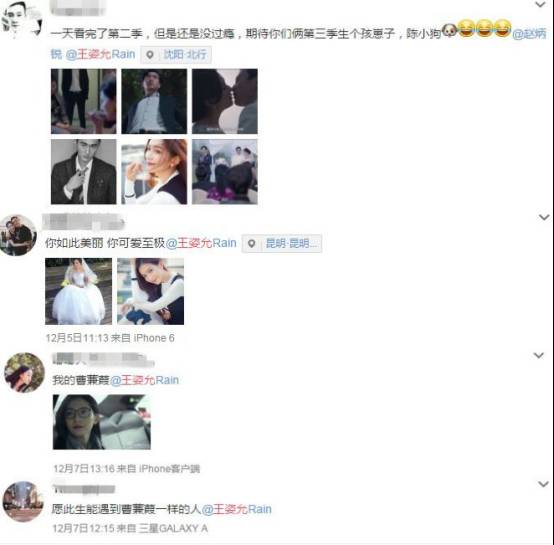Image resolution: width=554 pixels, height=545 pixels.
Task: Click the dog emoji after 陈小狗
Action: pos(449,31)
